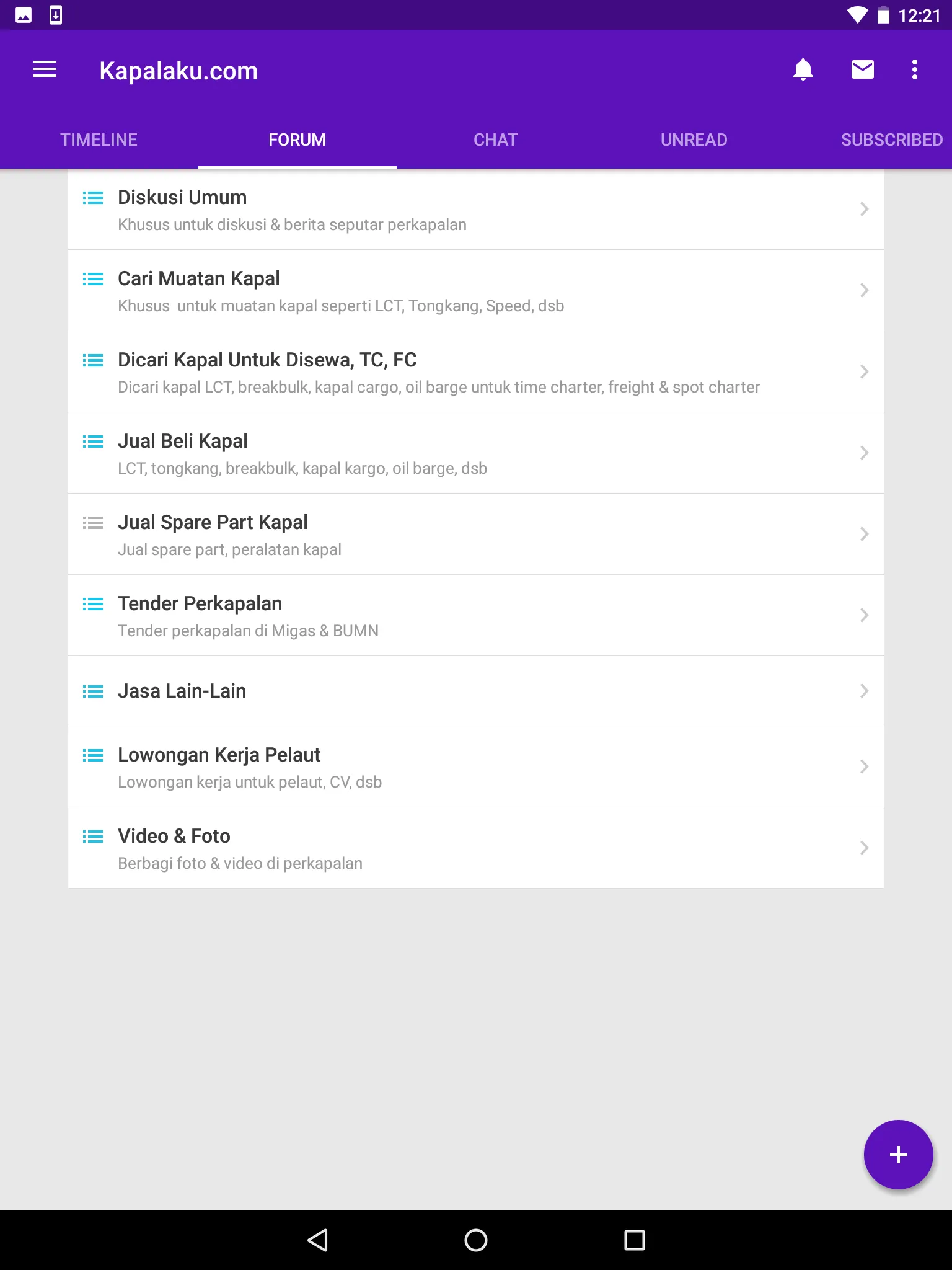Open the UNREAD tab
The width and height of the screenshot is (952, 1270).
tap(694, 140)
